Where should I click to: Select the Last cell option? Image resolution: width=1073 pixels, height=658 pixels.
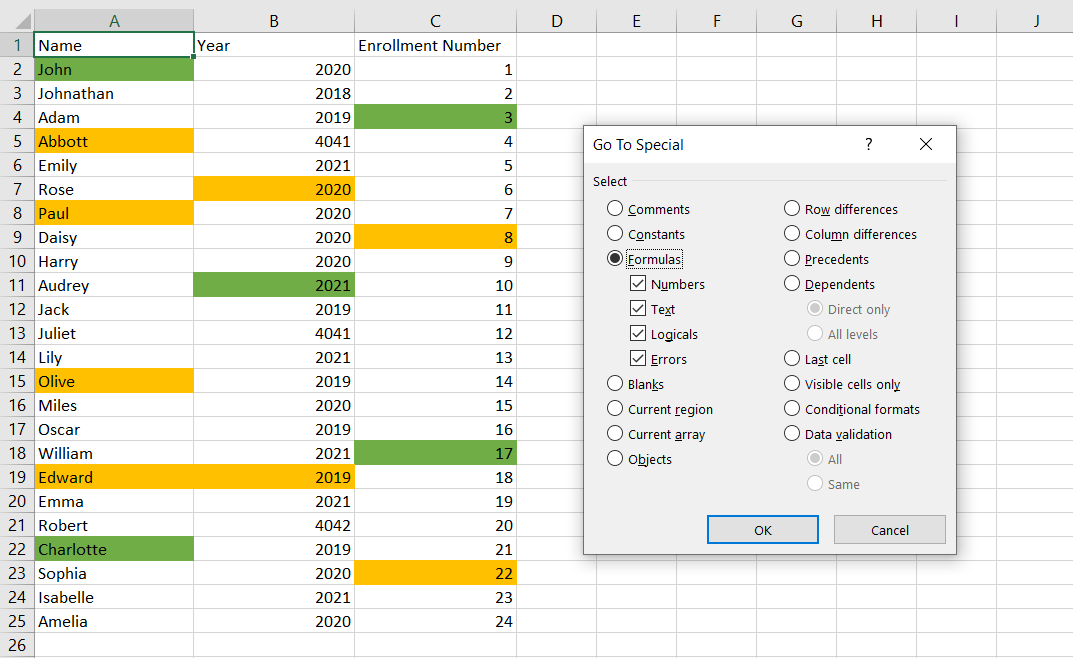817,359
